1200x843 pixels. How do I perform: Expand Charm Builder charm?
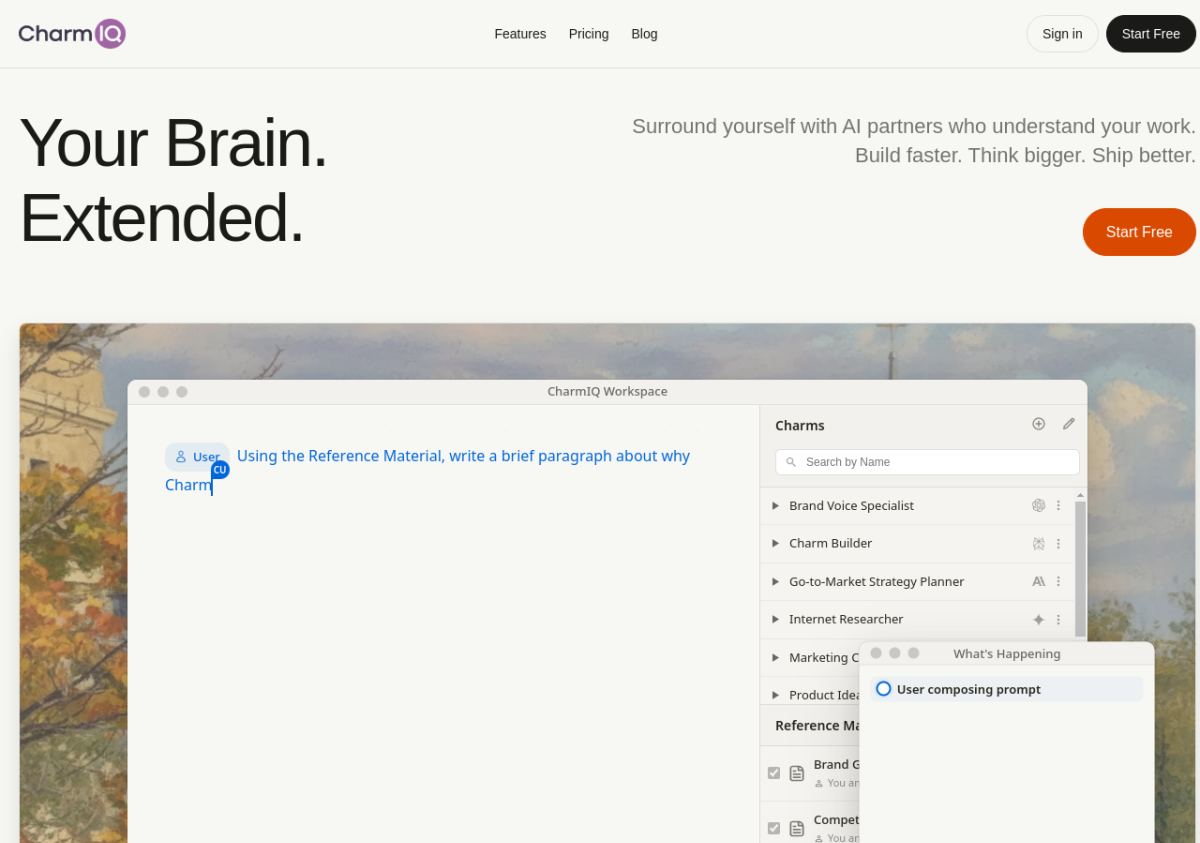click(x=775, y=544)
